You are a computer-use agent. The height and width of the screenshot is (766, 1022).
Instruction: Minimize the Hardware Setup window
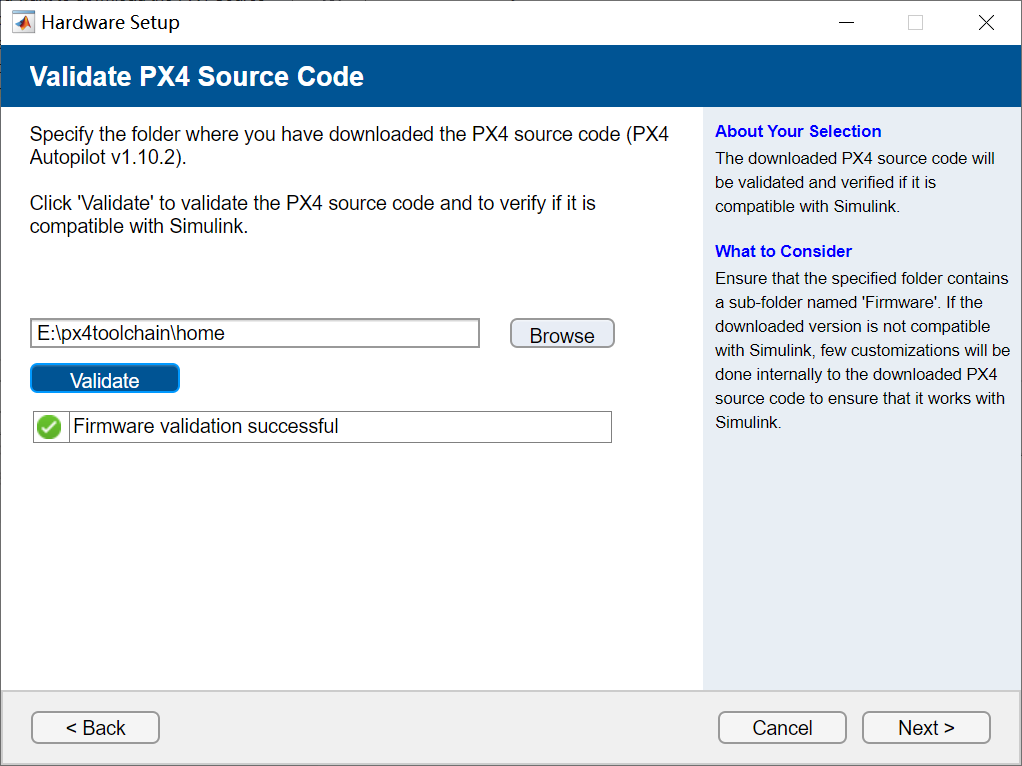pos(845,21)
